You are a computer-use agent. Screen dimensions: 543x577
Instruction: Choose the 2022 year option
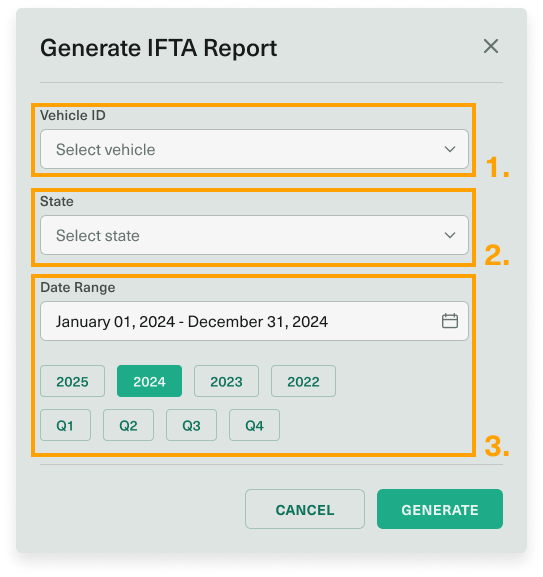(x=304, y=381)
